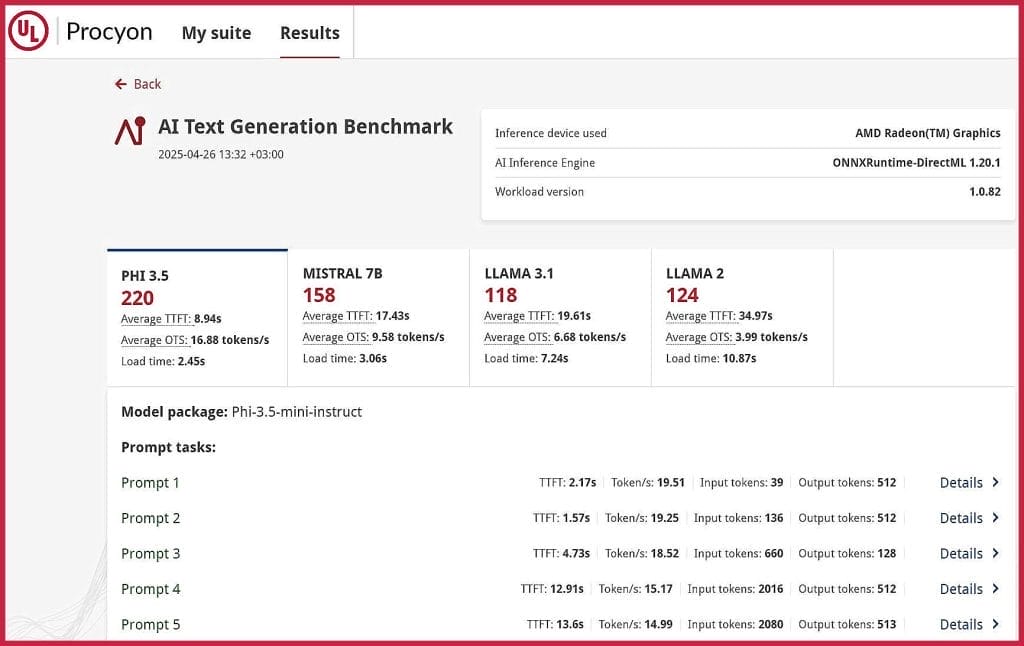
Task: Click the Prompt 4 row label
Action: pos(150,589)
